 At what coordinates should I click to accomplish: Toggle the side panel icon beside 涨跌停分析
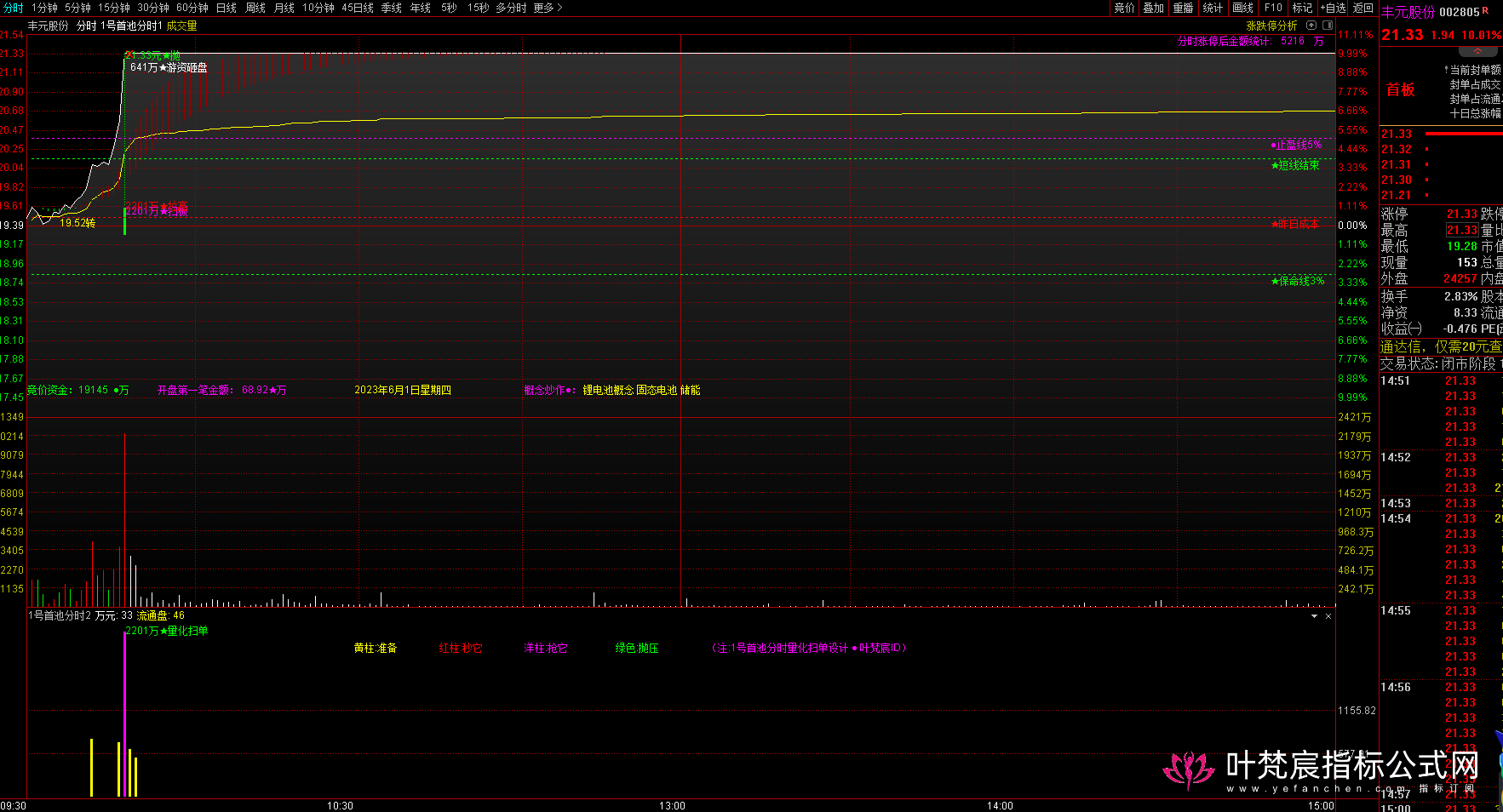1327,26
